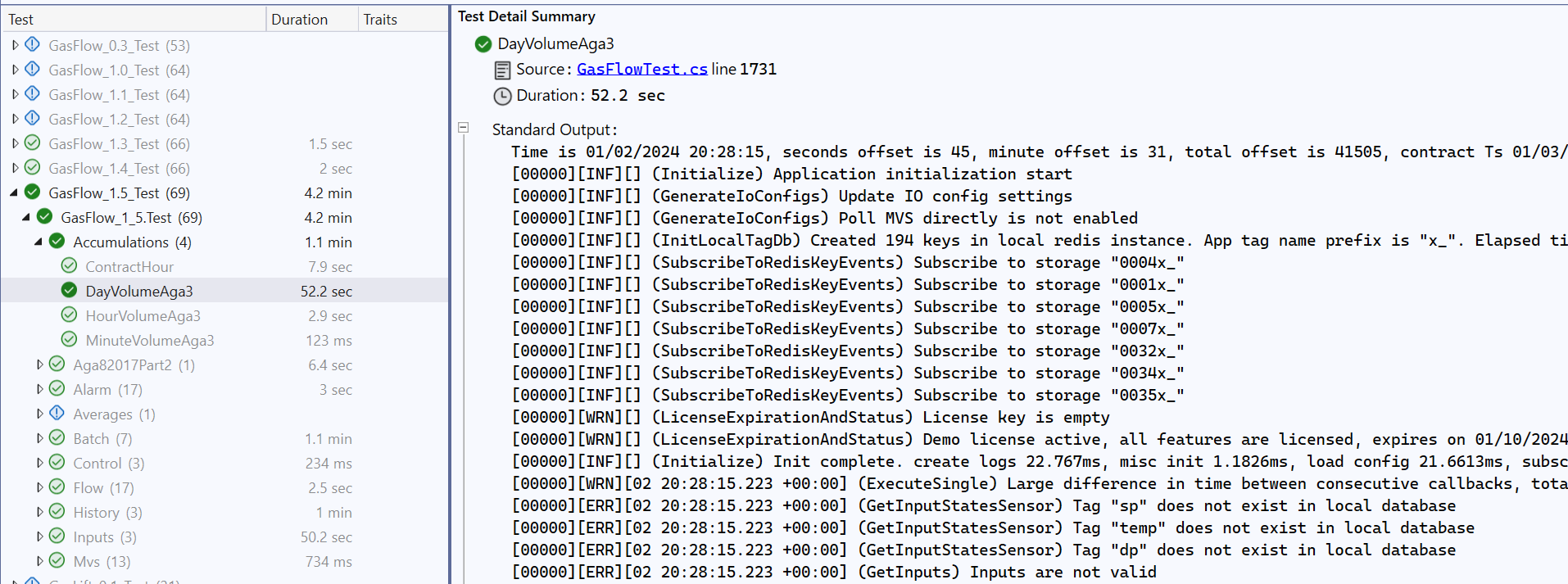The width and height of the screenshot is (1568, 584).
Task: Click the source file icon beside Source
Action: click(502, 70)
